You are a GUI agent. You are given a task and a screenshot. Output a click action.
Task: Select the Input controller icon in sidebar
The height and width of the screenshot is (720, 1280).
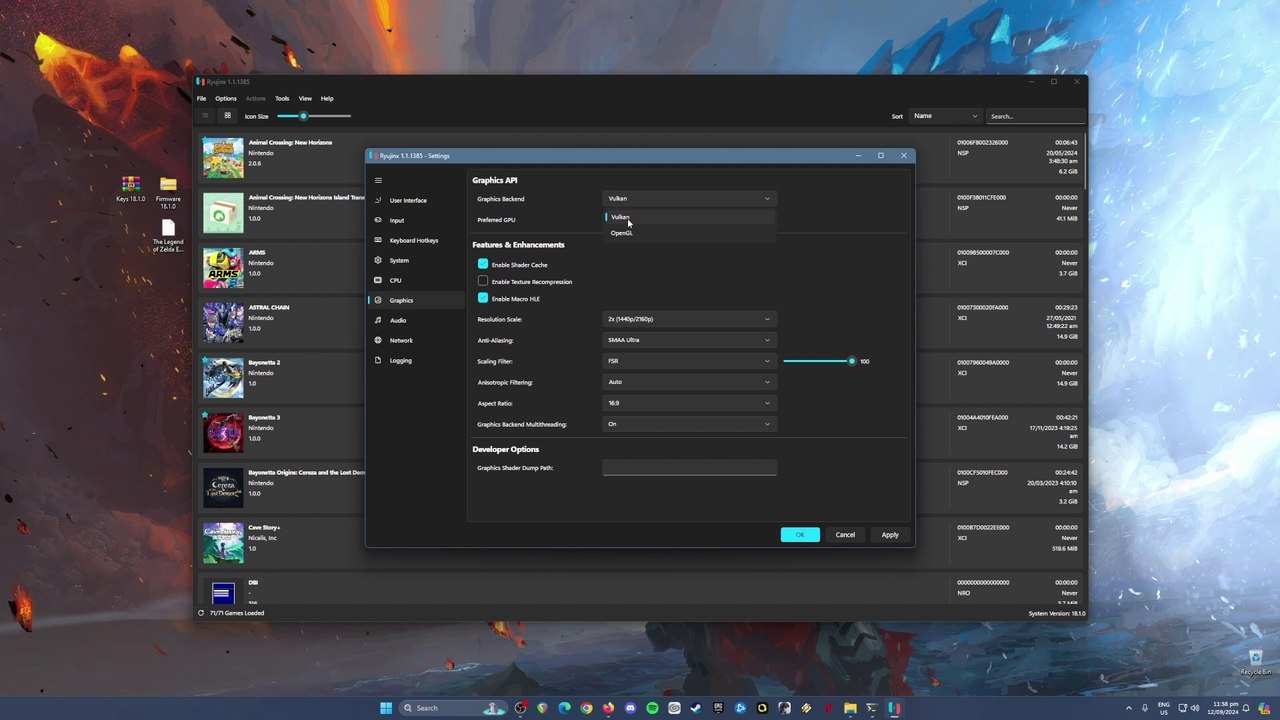tap(378, 220)
